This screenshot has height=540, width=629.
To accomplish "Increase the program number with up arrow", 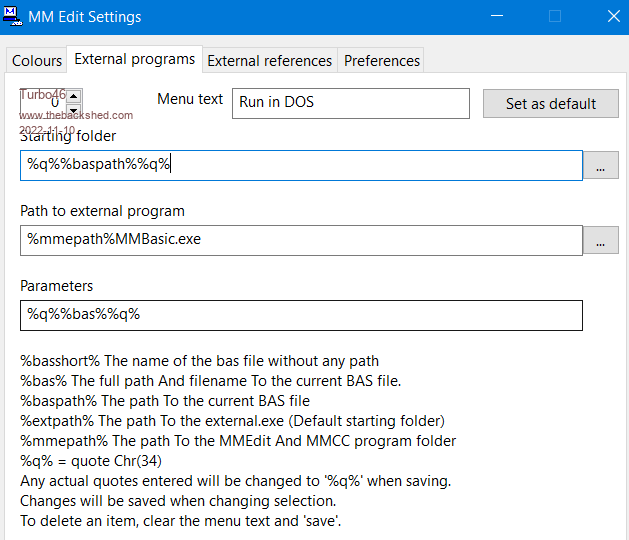I will click(x=74, y=97).
